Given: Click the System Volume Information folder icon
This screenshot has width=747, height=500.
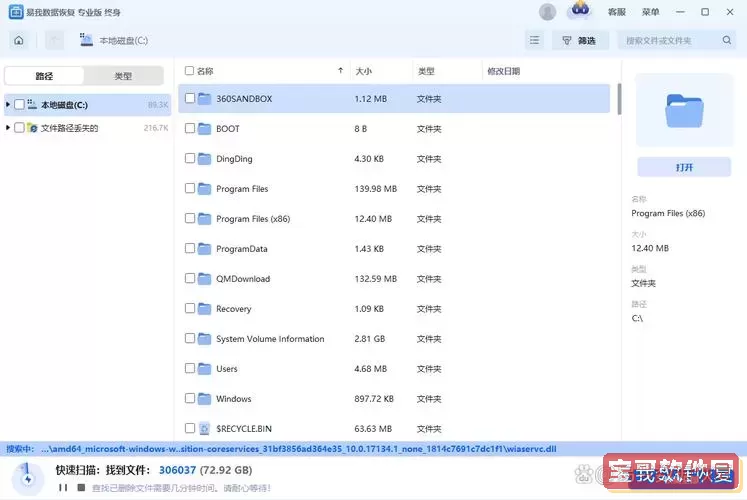Looking at the screenshot, I should click(x=204, y=339).
